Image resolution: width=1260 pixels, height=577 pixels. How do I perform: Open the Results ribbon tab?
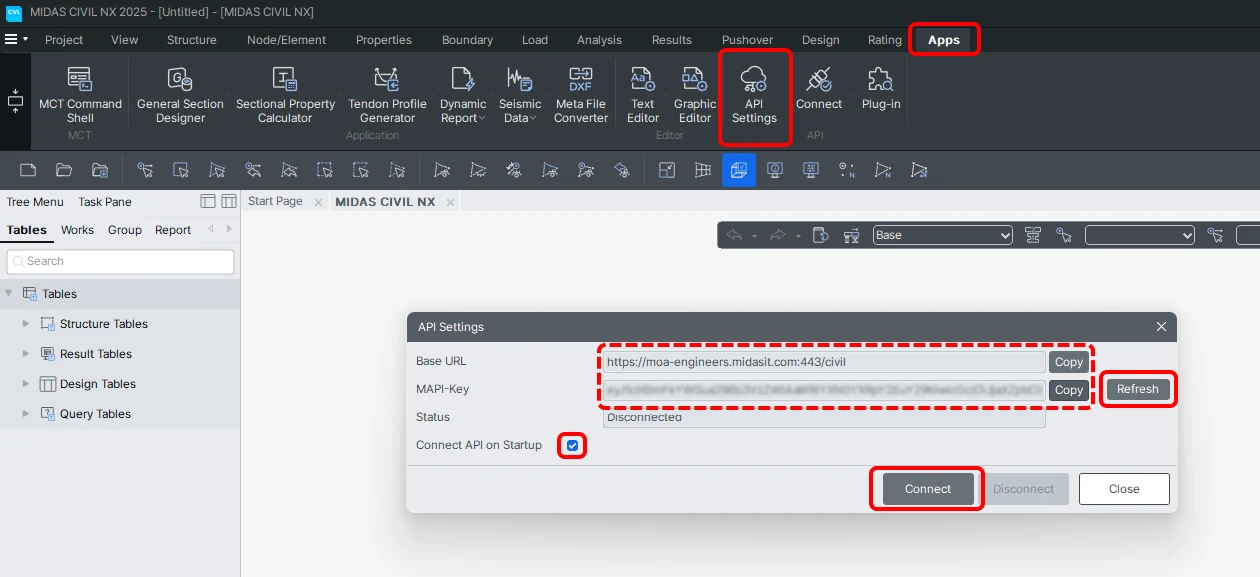click(672, 40)
